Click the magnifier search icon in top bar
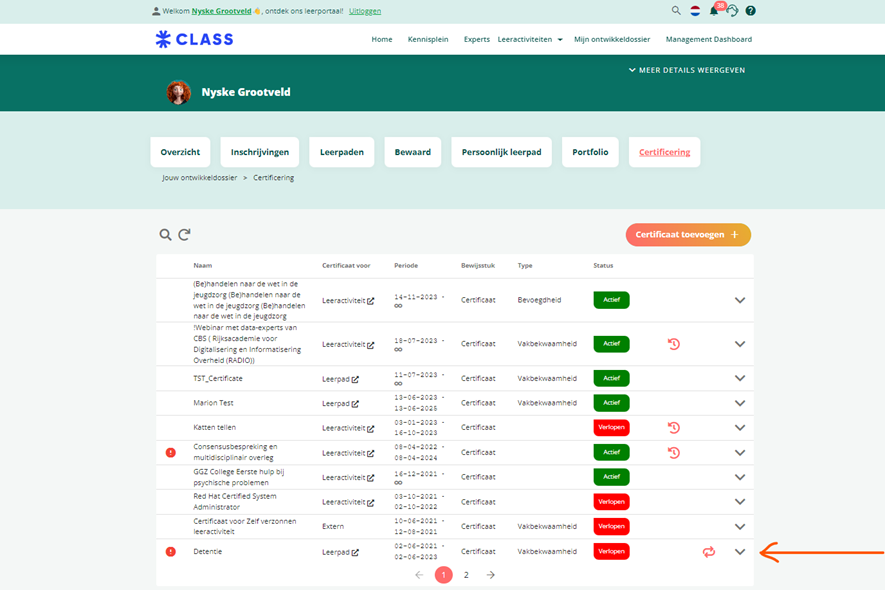This screenshot has width=885, height=590. (676, 11)
